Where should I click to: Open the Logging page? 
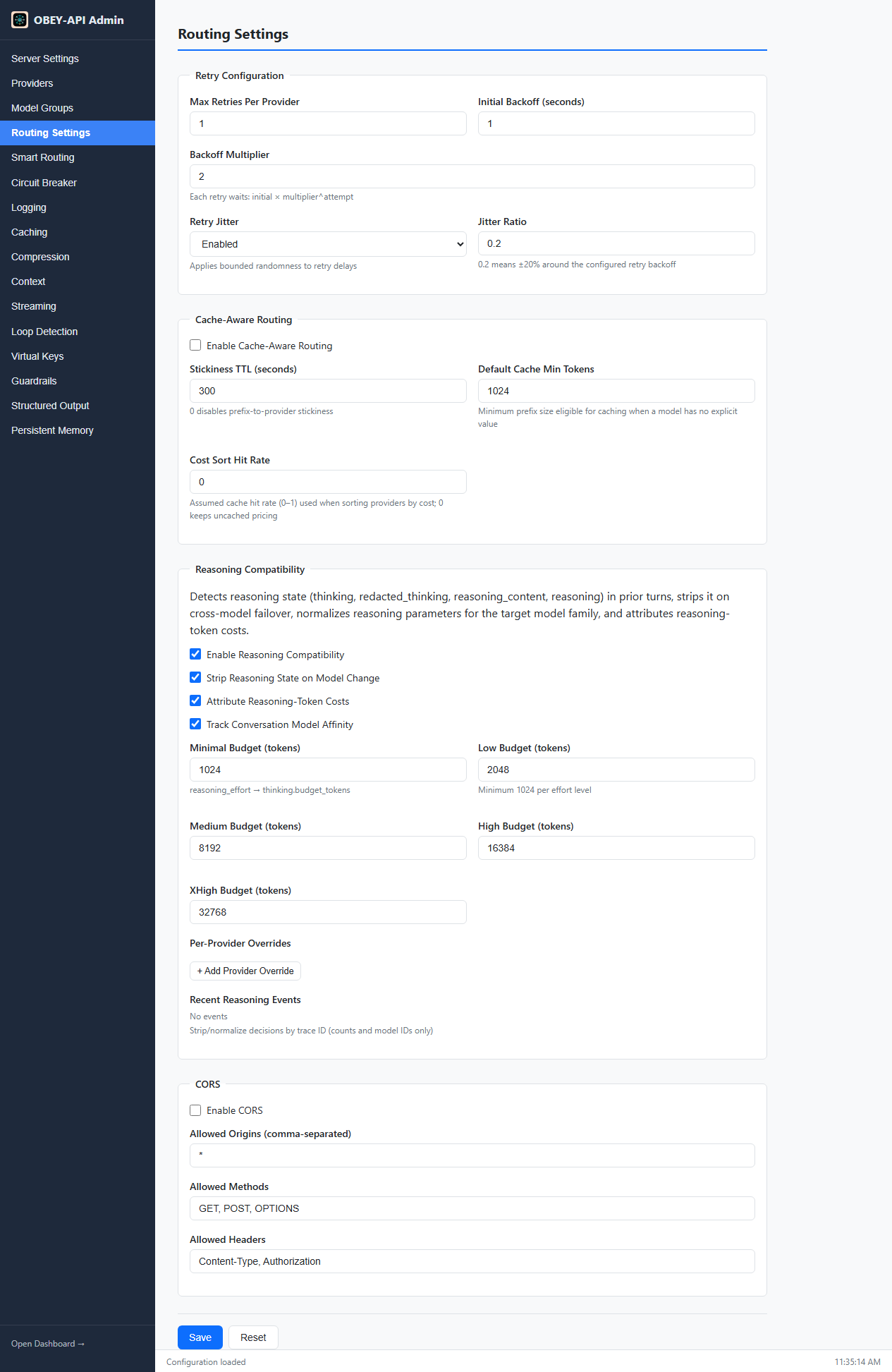pos(78,207)
